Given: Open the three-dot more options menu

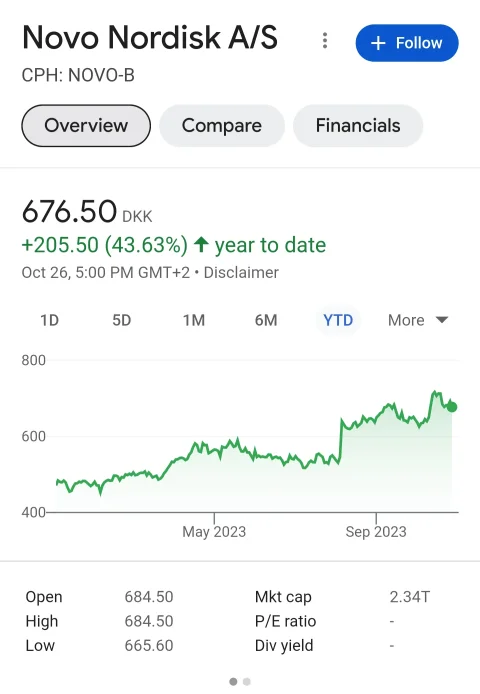Looking at the screenshot, I should click(325, 41).
